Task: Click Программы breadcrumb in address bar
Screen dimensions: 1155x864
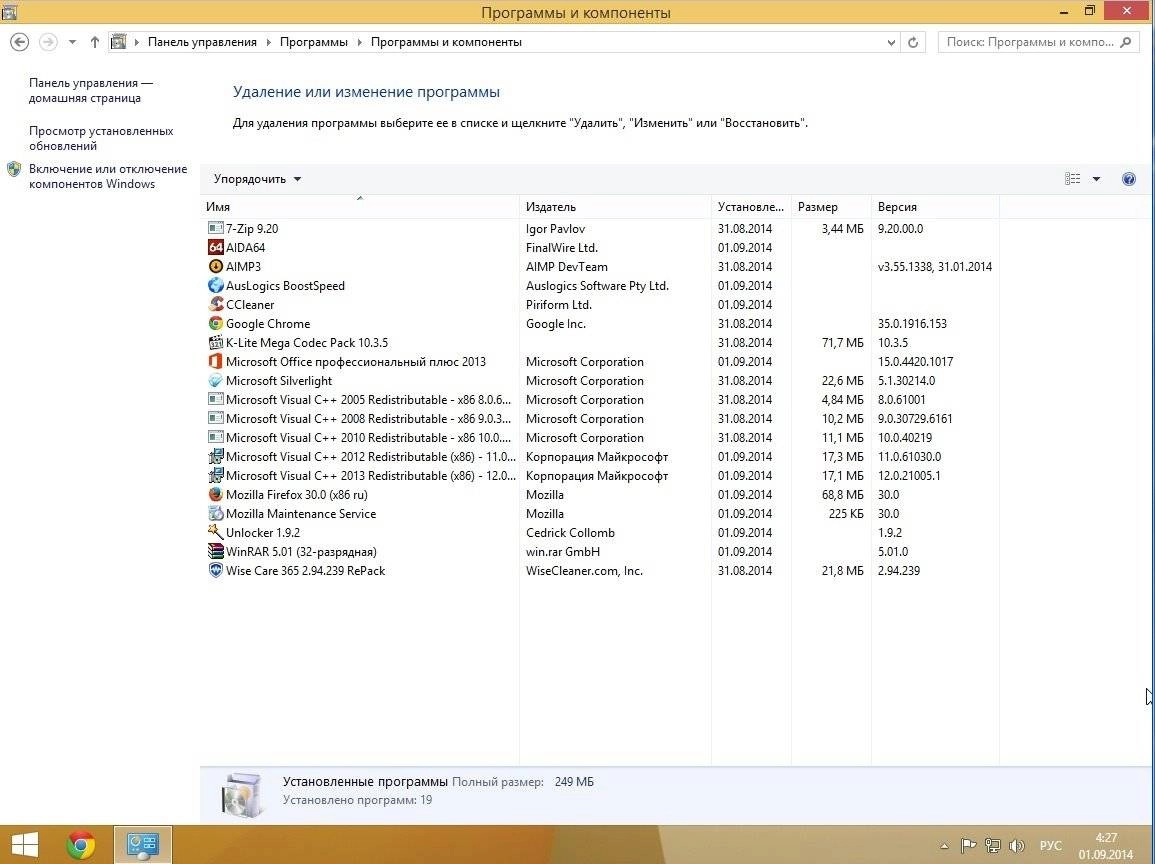Action: (x=314, y=42)
